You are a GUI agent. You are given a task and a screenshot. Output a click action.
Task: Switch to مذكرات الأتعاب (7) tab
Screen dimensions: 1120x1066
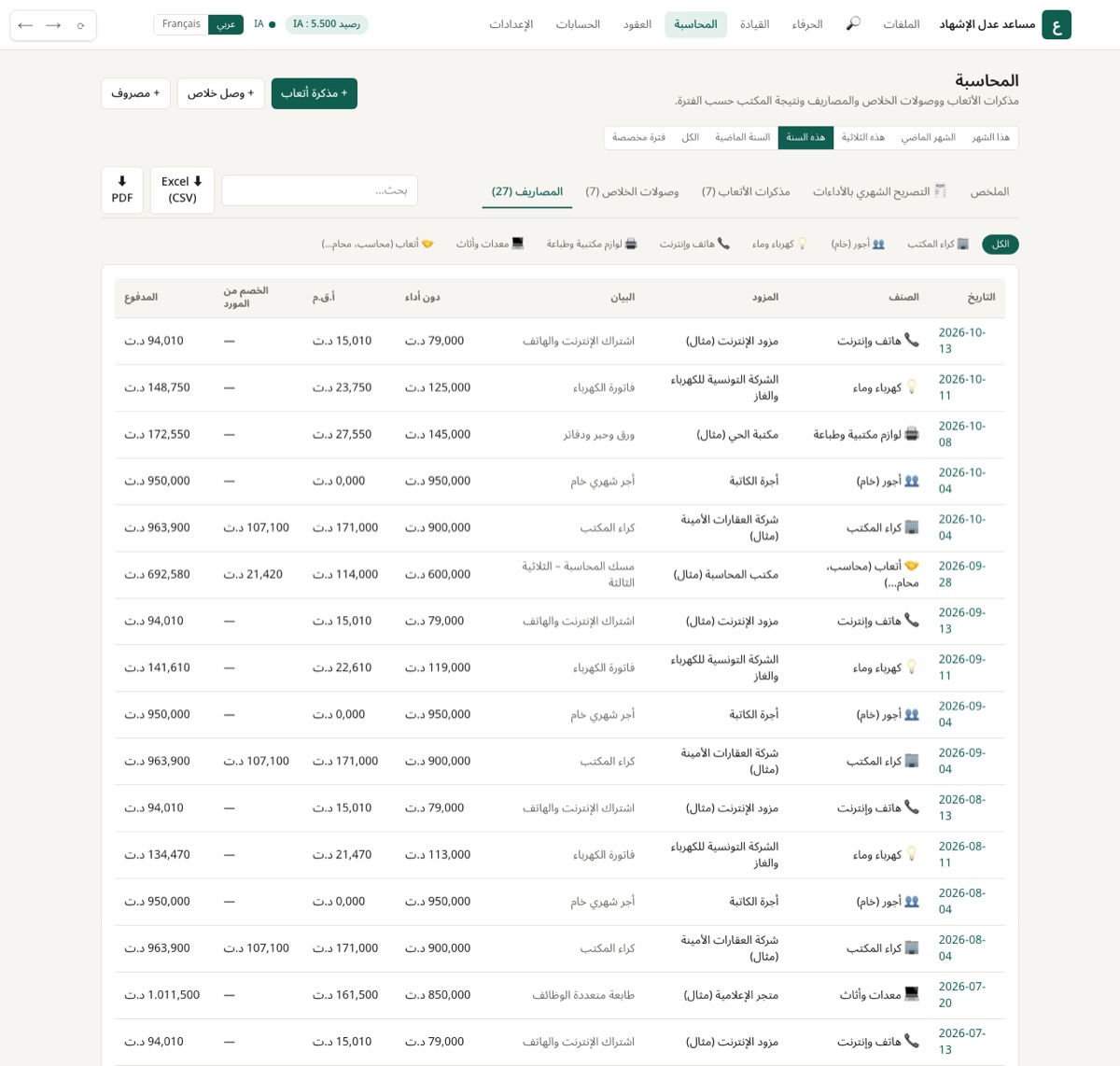(x=746, y=191)
